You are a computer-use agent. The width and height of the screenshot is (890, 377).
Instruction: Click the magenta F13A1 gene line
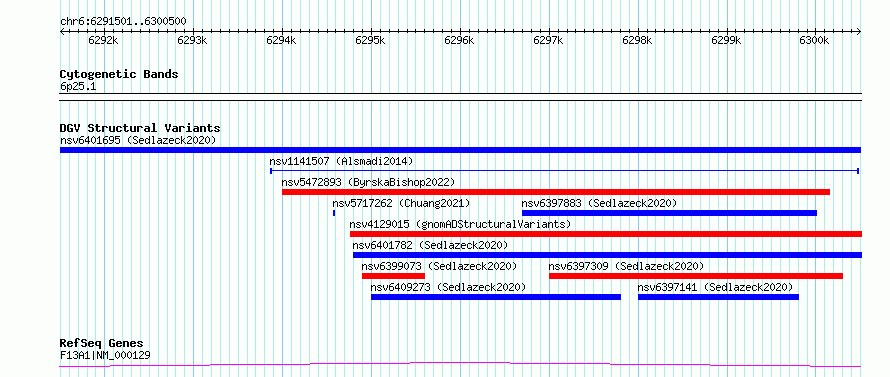(x=460, y=365)
